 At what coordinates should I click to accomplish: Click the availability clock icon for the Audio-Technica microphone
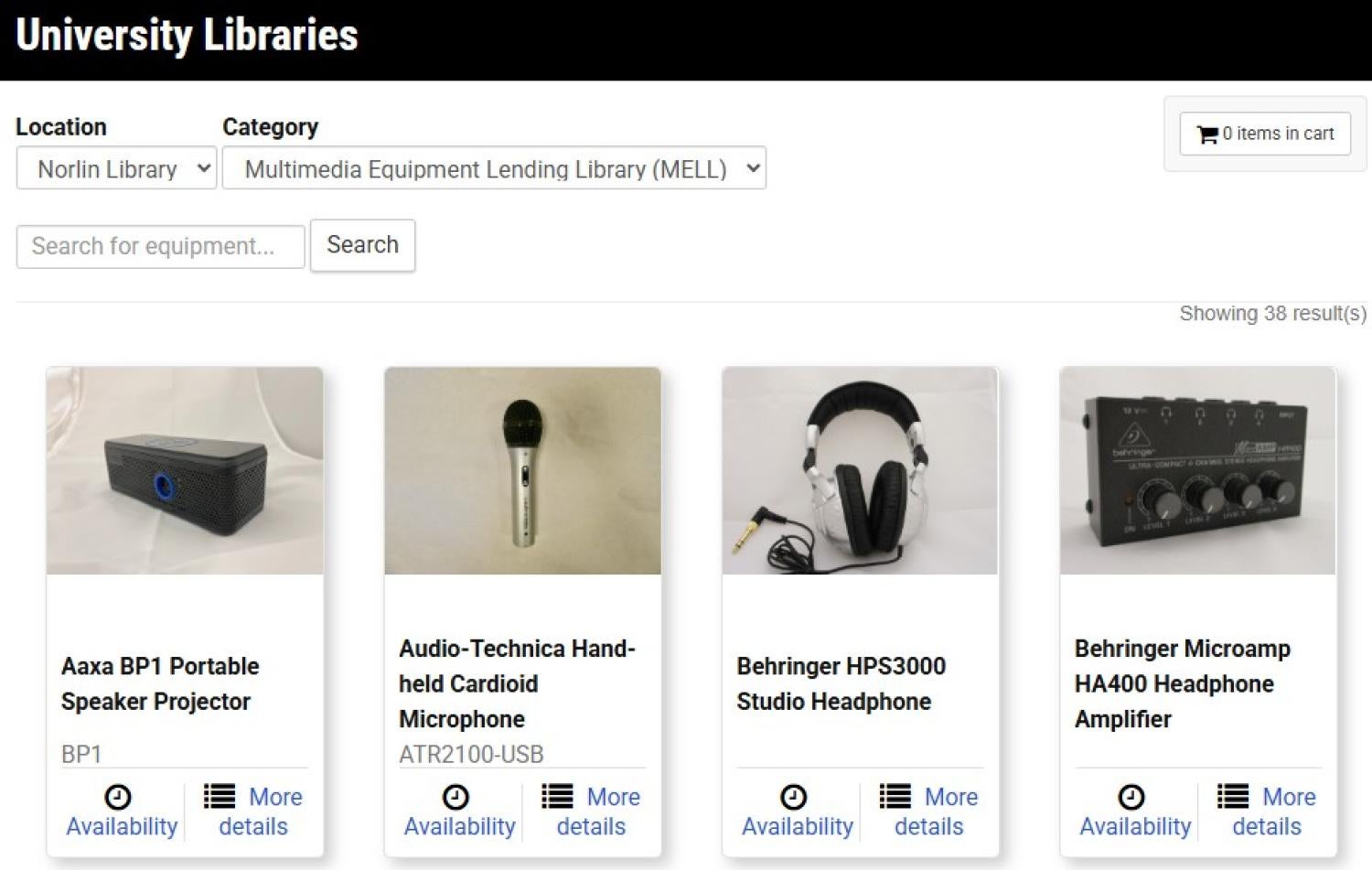[x=457, y=797]
